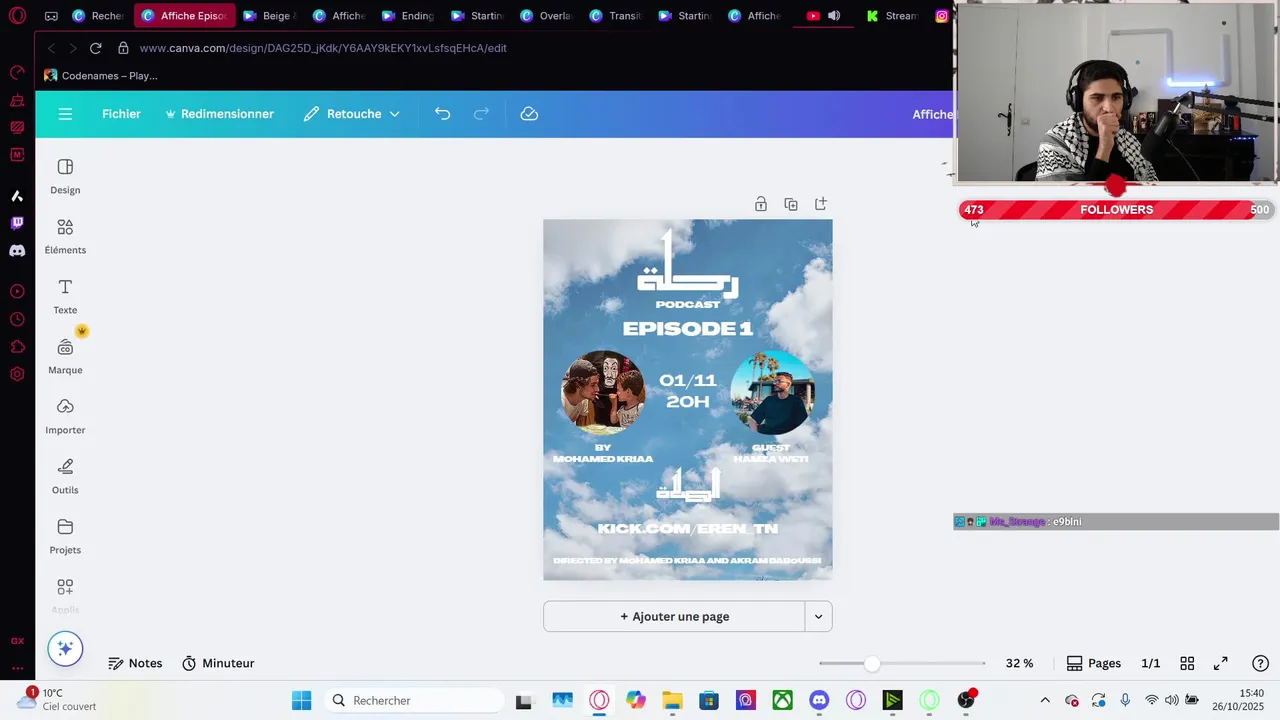Screen dimensions: 1280x720
Task: Switch to the Stream browser tab
Action: point(892,16)
